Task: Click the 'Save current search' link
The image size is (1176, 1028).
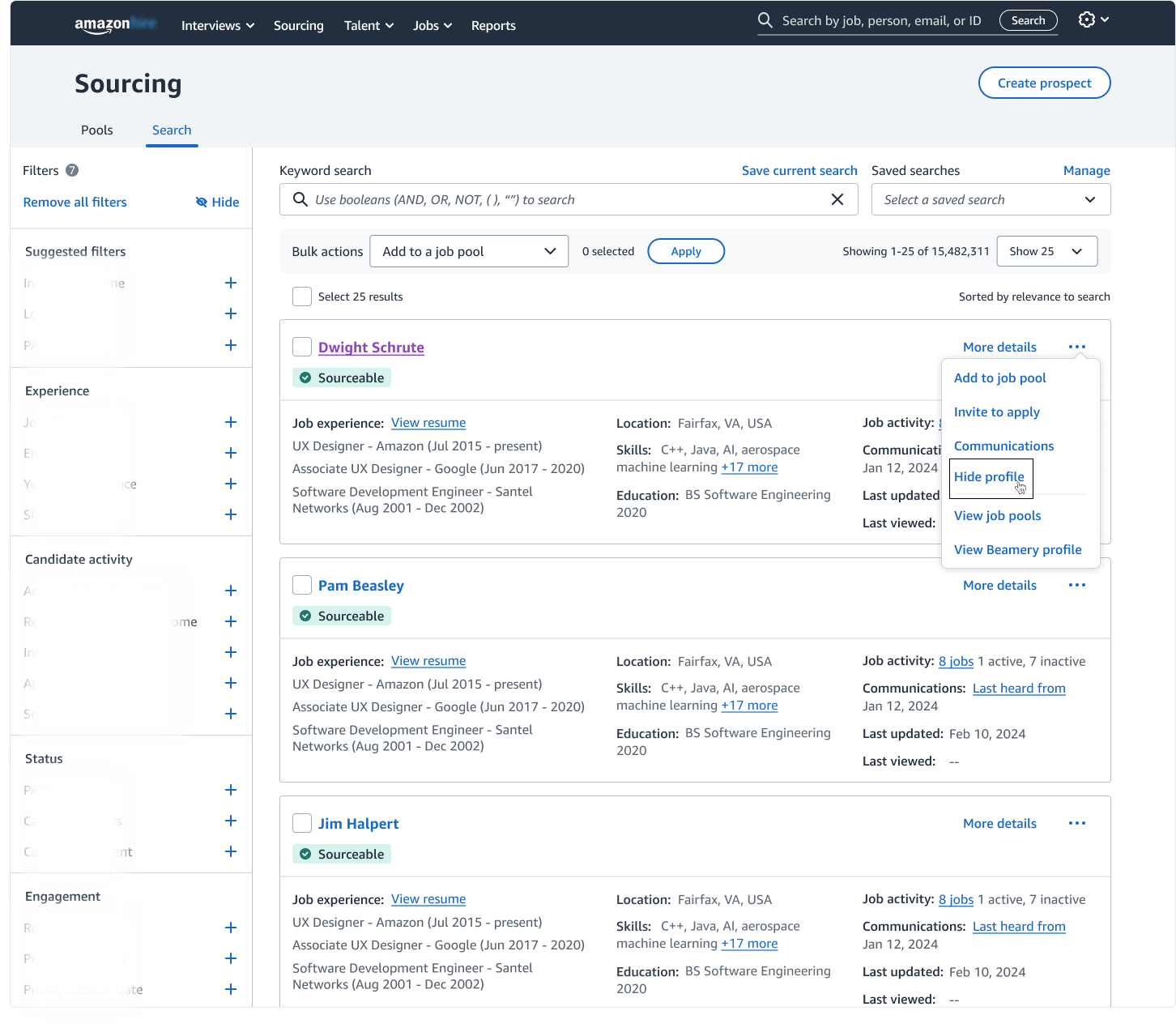Action: pyautogui.click(x=799, y=170)
